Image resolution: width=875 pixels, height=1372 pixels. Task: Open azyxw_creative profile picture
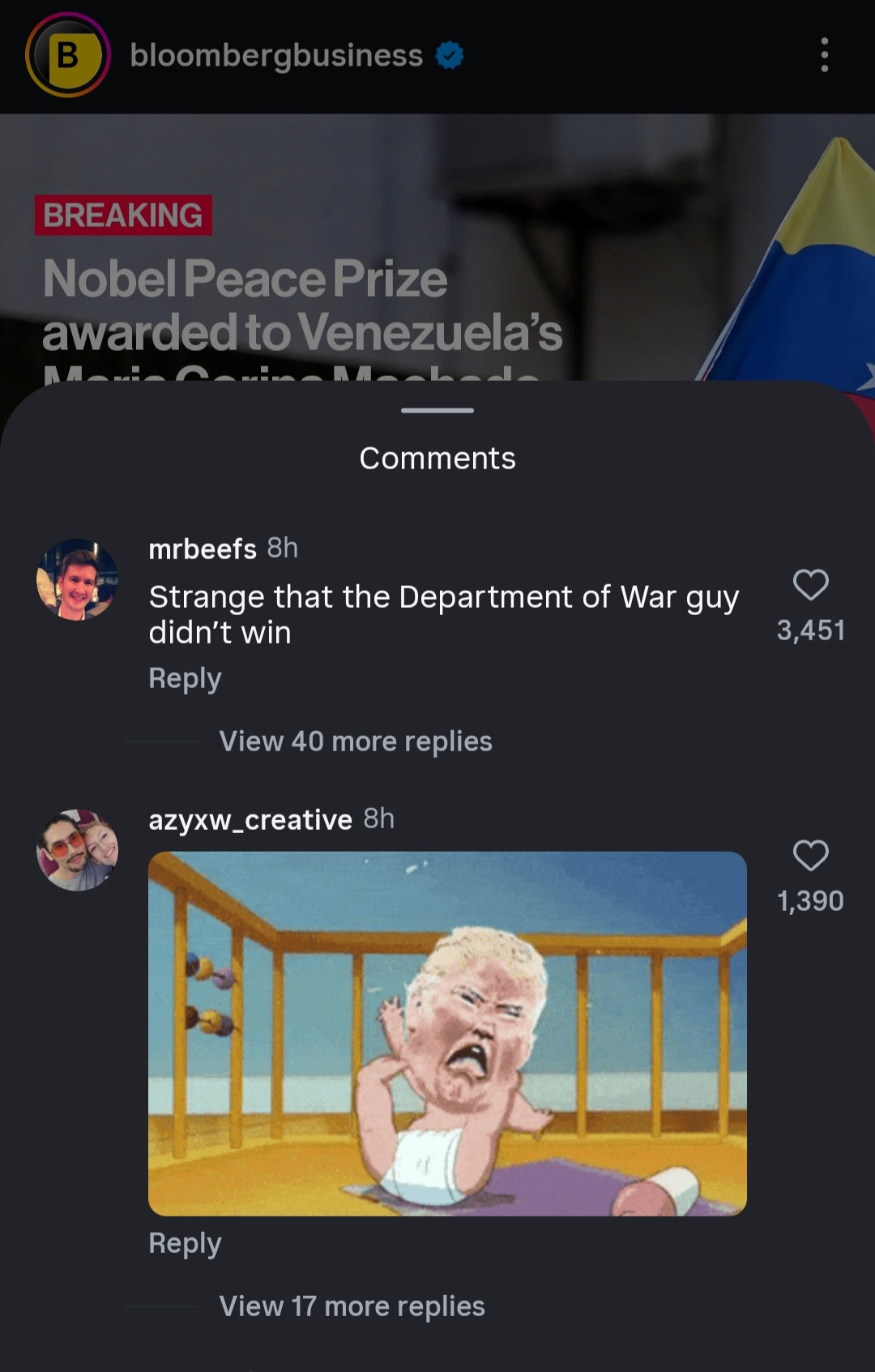pos(78,850)
